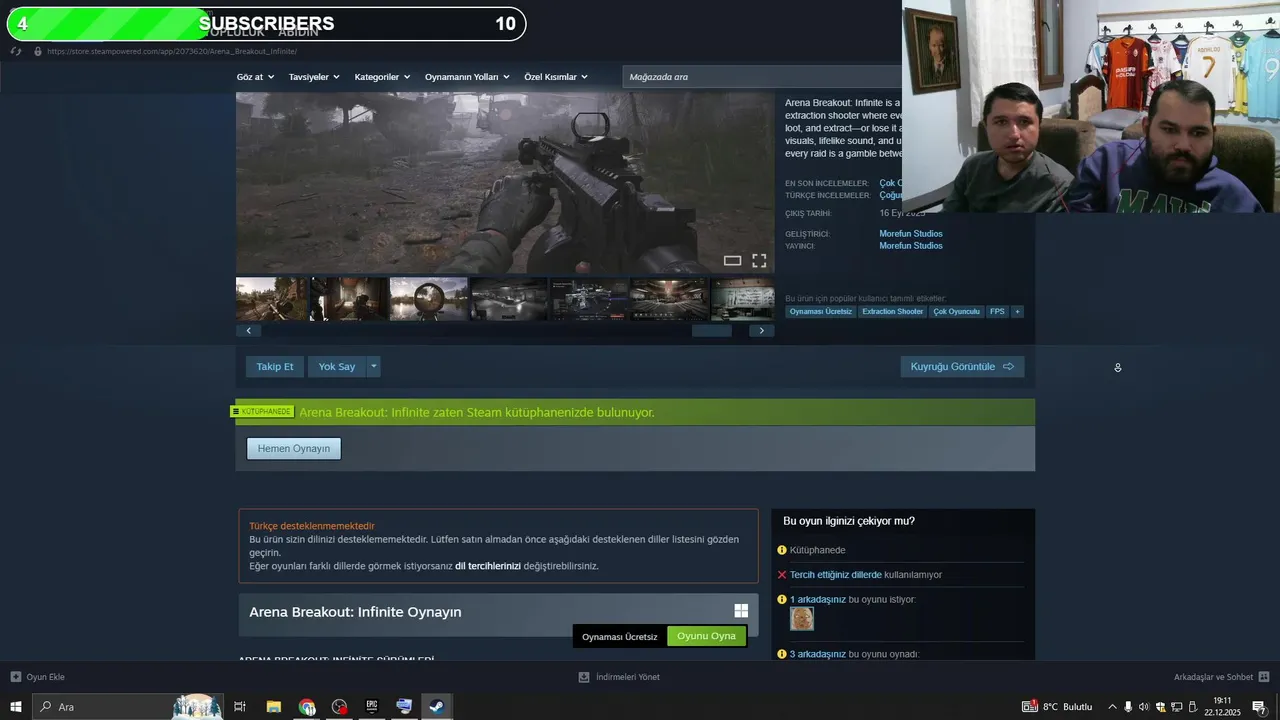Select the first forest screenshot thumbnail
The height and width of the screenshot is (720, 1280).
pyautogui.click(x=272, y=299)
